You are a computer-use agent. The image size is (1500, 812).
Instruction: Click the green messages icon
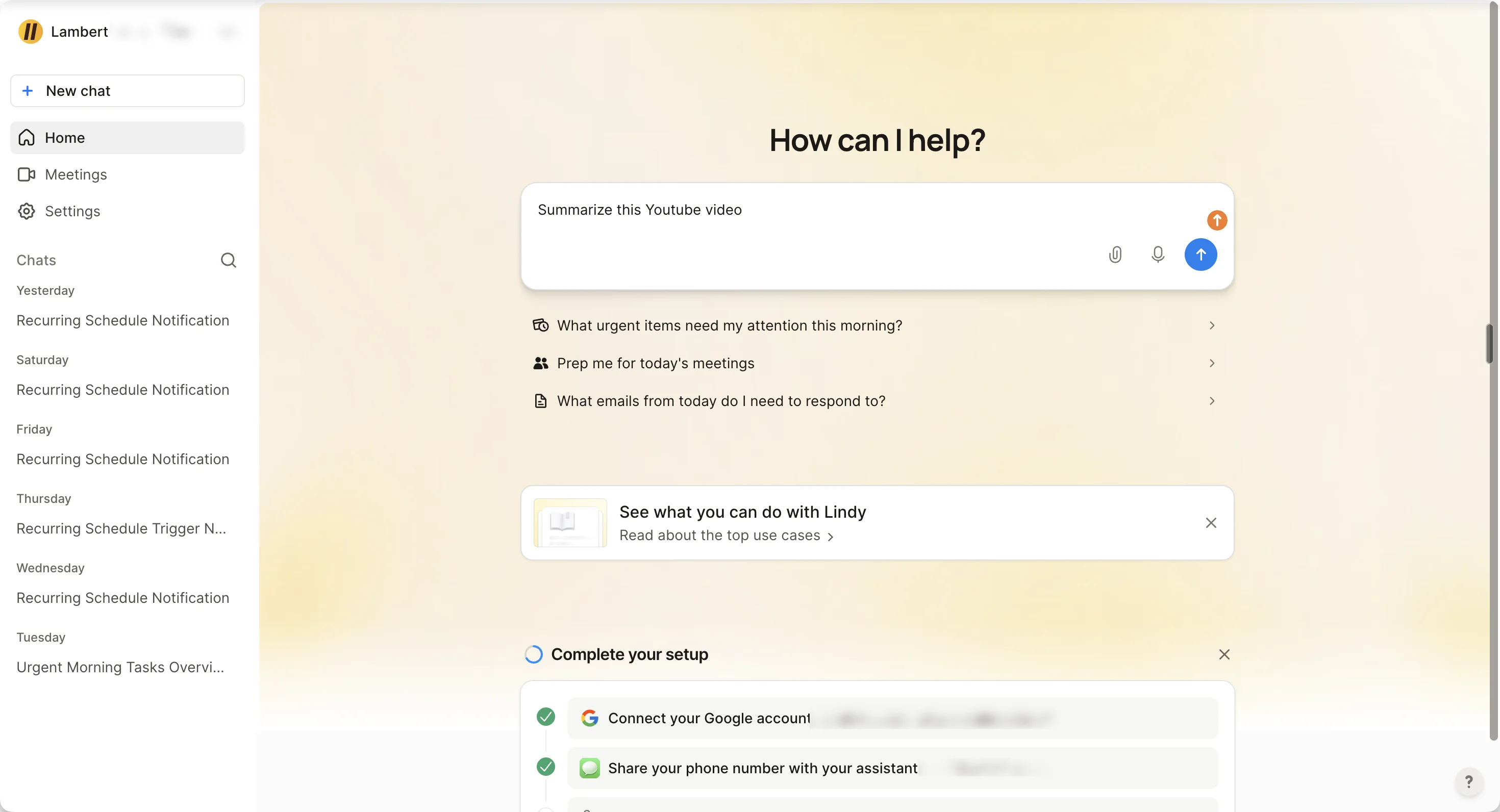coord(590,769)
